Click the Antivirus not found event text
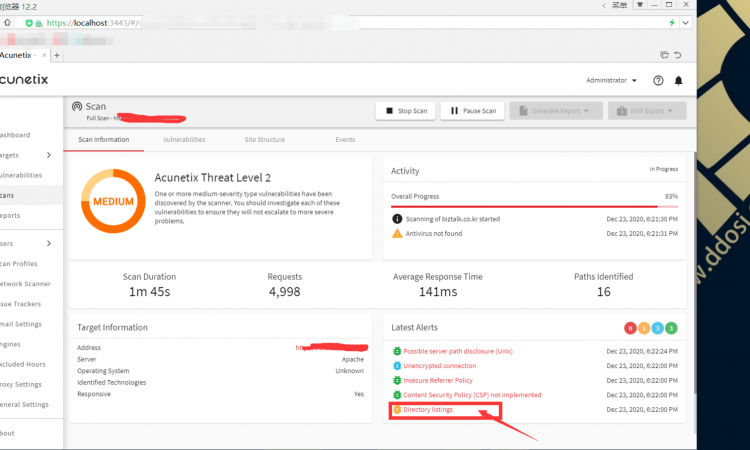 434,233
